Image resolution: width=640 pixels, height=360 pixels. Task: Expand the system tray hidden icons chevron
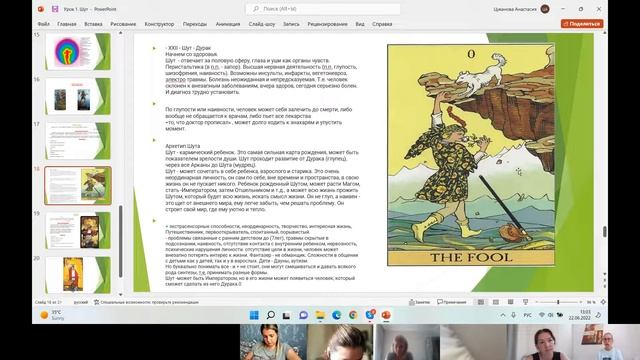point(503,315)
